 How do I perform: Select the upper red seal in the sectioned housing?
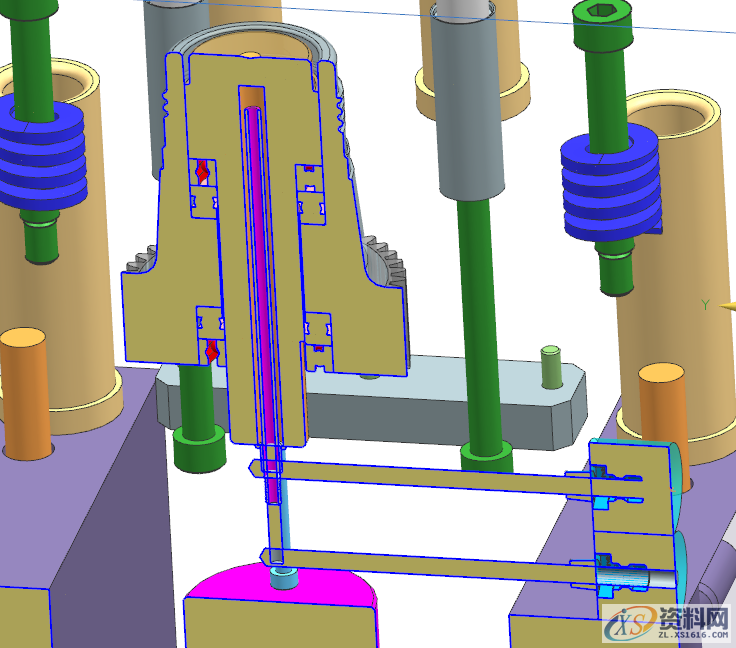(x=204, y=171)
